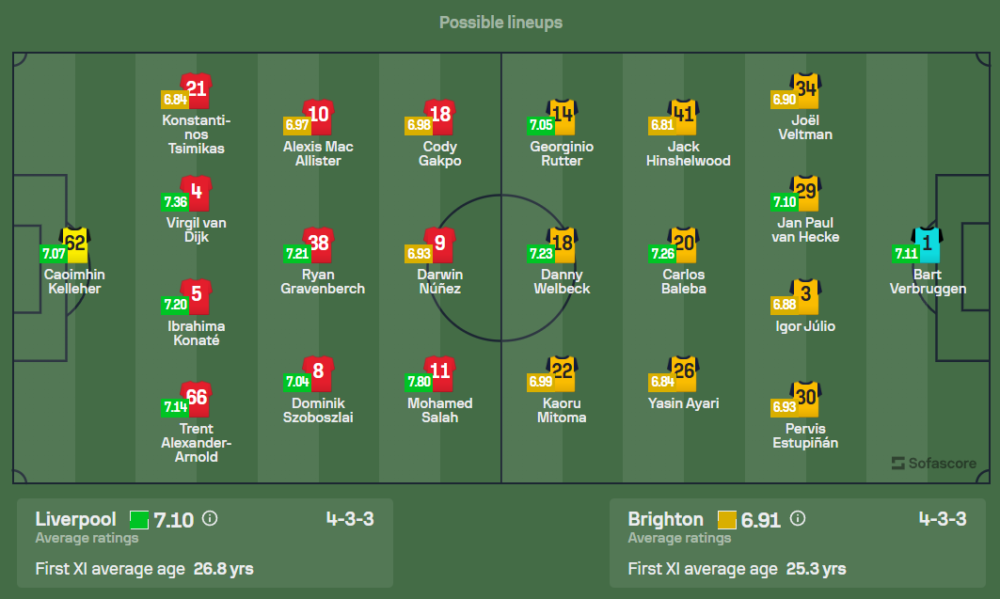The width and height of the screenshot is (1000, 599).
Task: Click the Liverpool team name
Action: click(76, 519)
